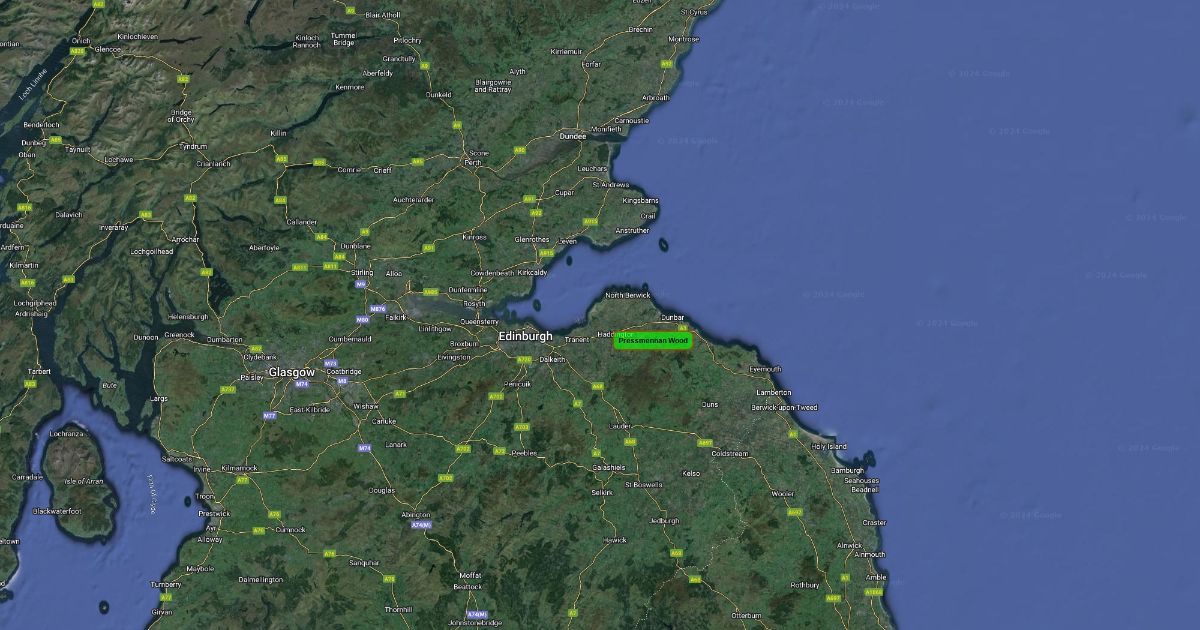Click the Dunfermline label
This screenshot has width=1200, height=630.
tap(467, 289)
